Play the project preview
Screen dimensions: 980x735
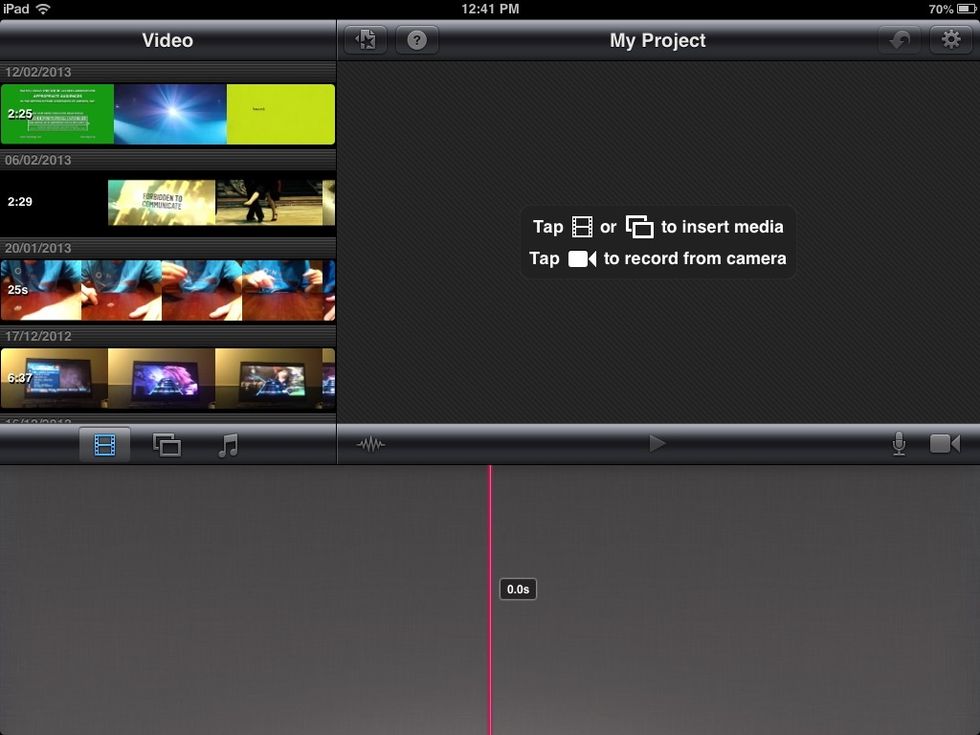657,444
